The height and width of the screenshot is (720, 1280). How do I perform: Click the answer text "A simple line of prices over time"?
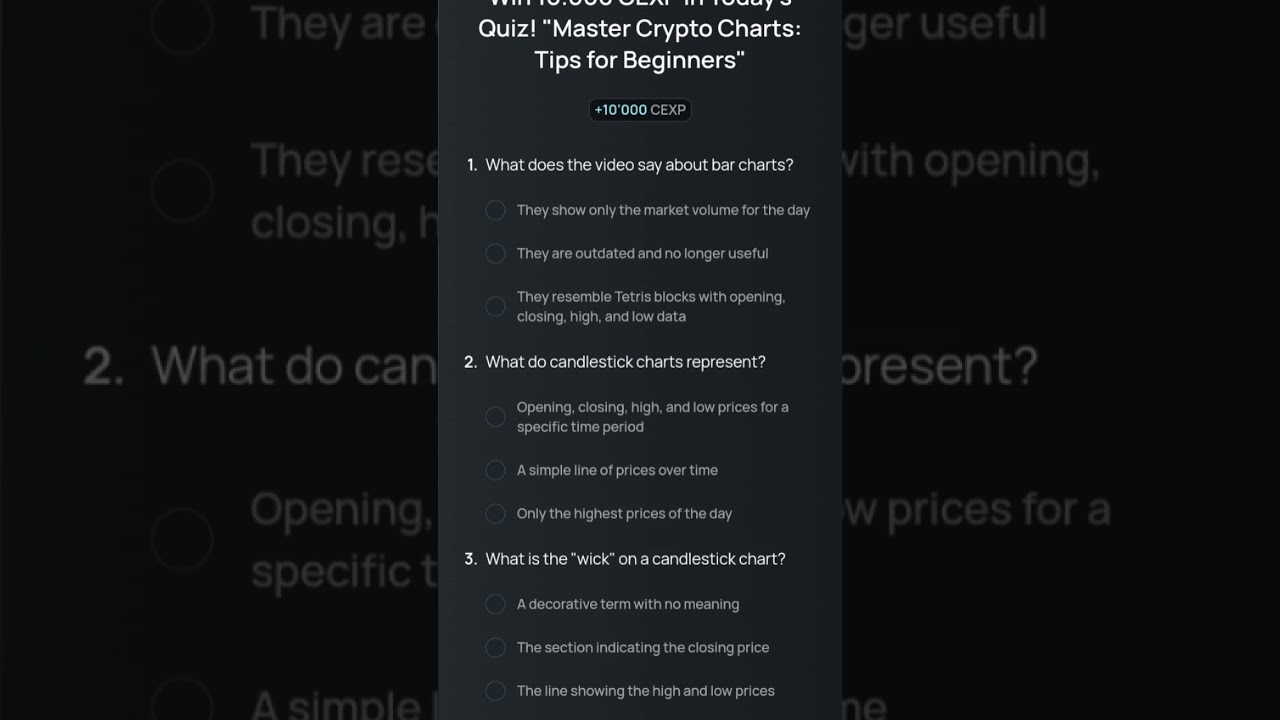pos(617,470)
